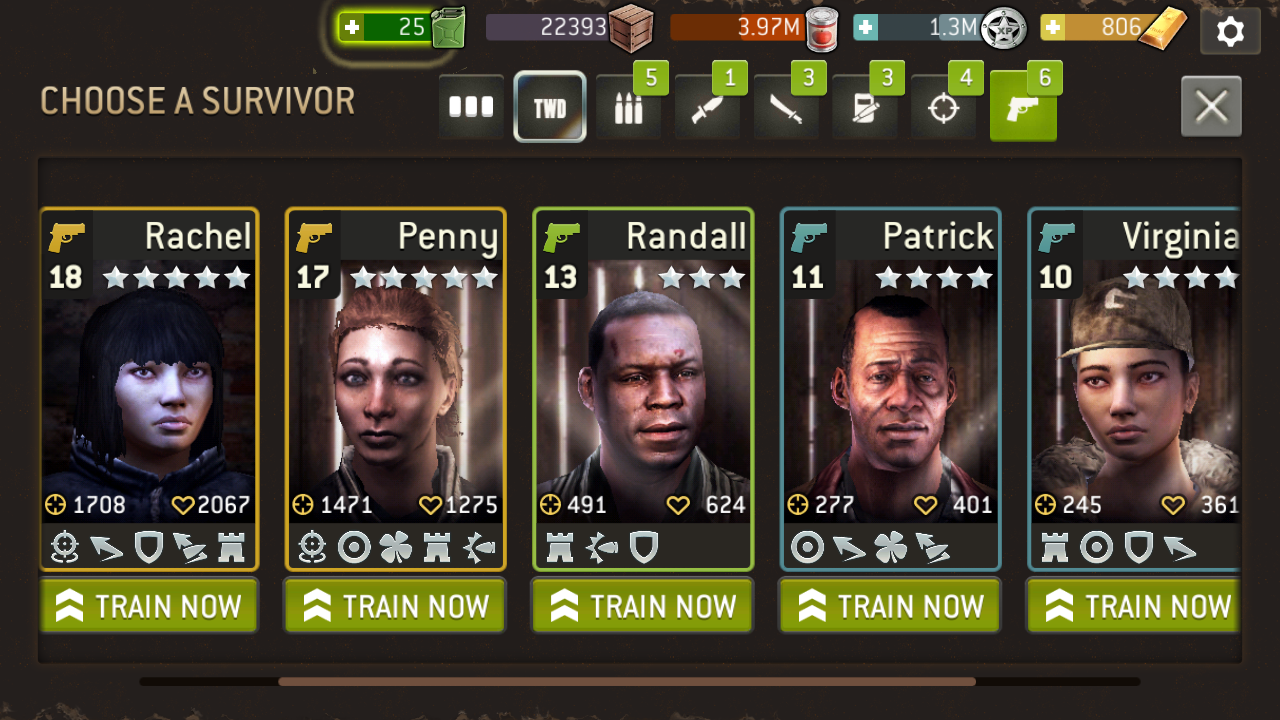1280x720 pixels.
Task: Close the Choose a Survivor screen
Action: 1211,106
